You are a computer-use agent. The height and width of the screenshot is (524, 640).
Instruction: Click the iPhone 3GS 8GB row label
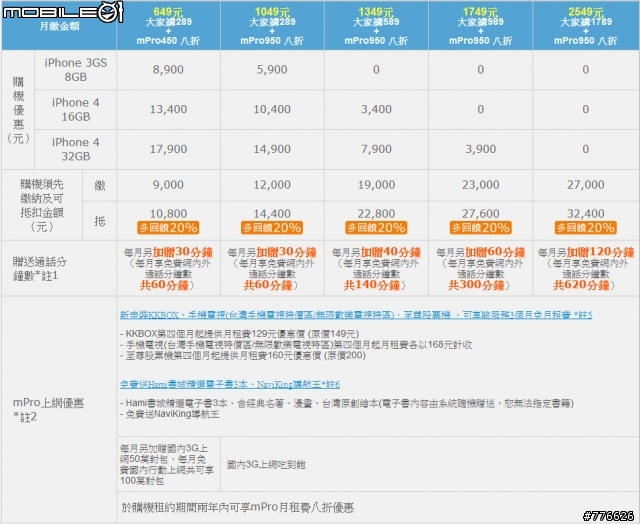coord(76,70)
